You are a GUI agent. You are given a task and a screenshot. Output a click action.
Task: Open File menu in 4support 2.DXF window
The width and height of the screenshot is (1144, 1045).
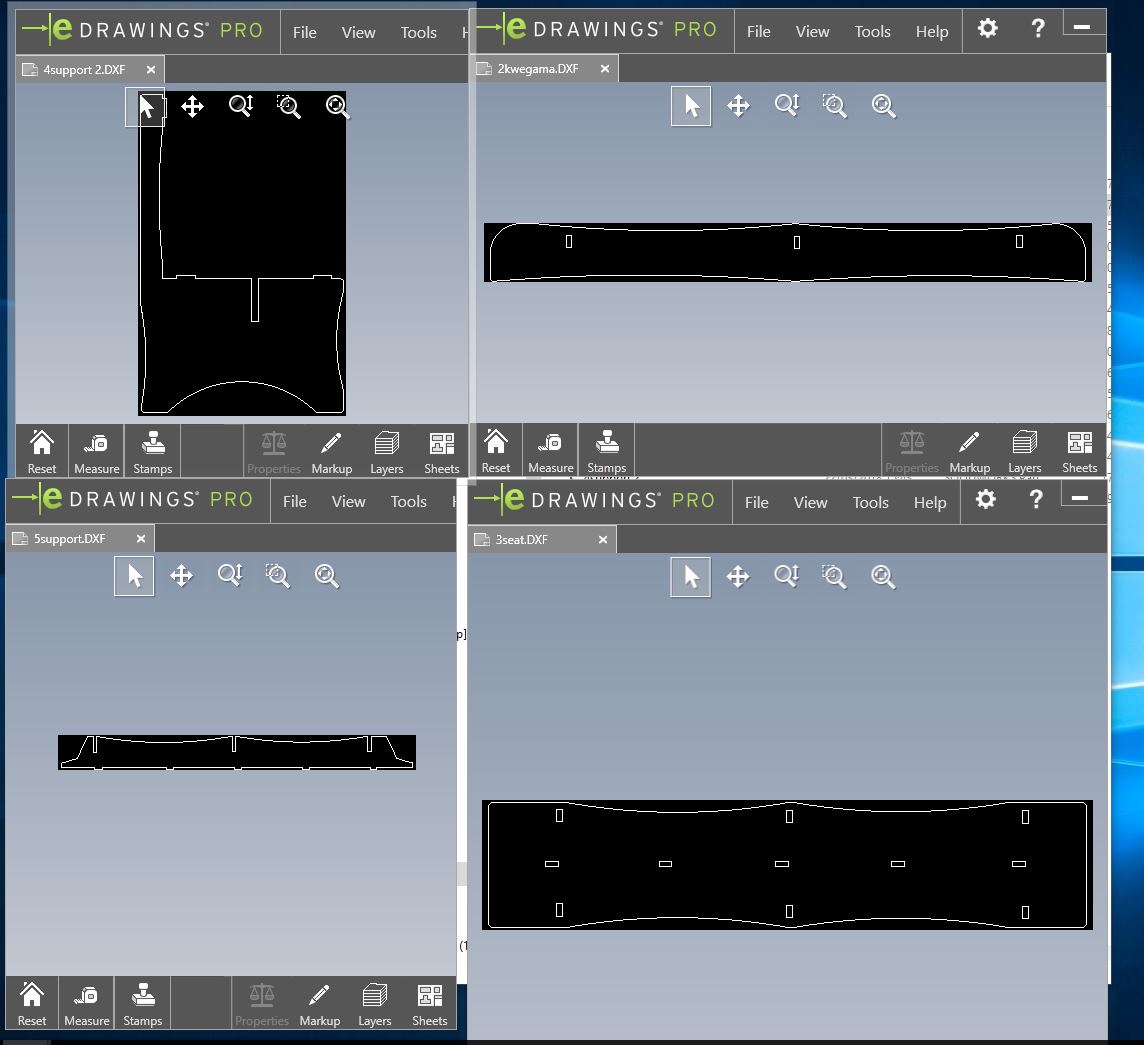point(304,33)
